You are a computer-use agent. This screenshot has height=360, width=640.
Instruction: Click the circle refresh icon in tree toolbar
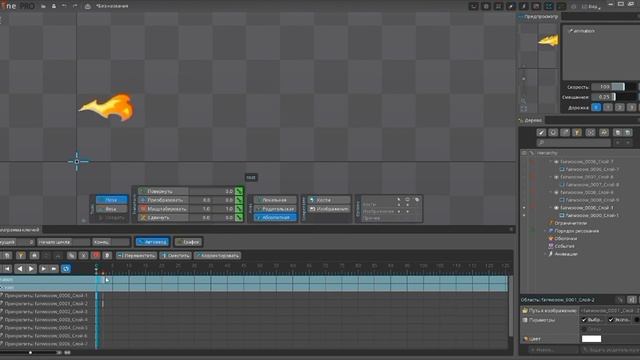(x=553, y=132)
